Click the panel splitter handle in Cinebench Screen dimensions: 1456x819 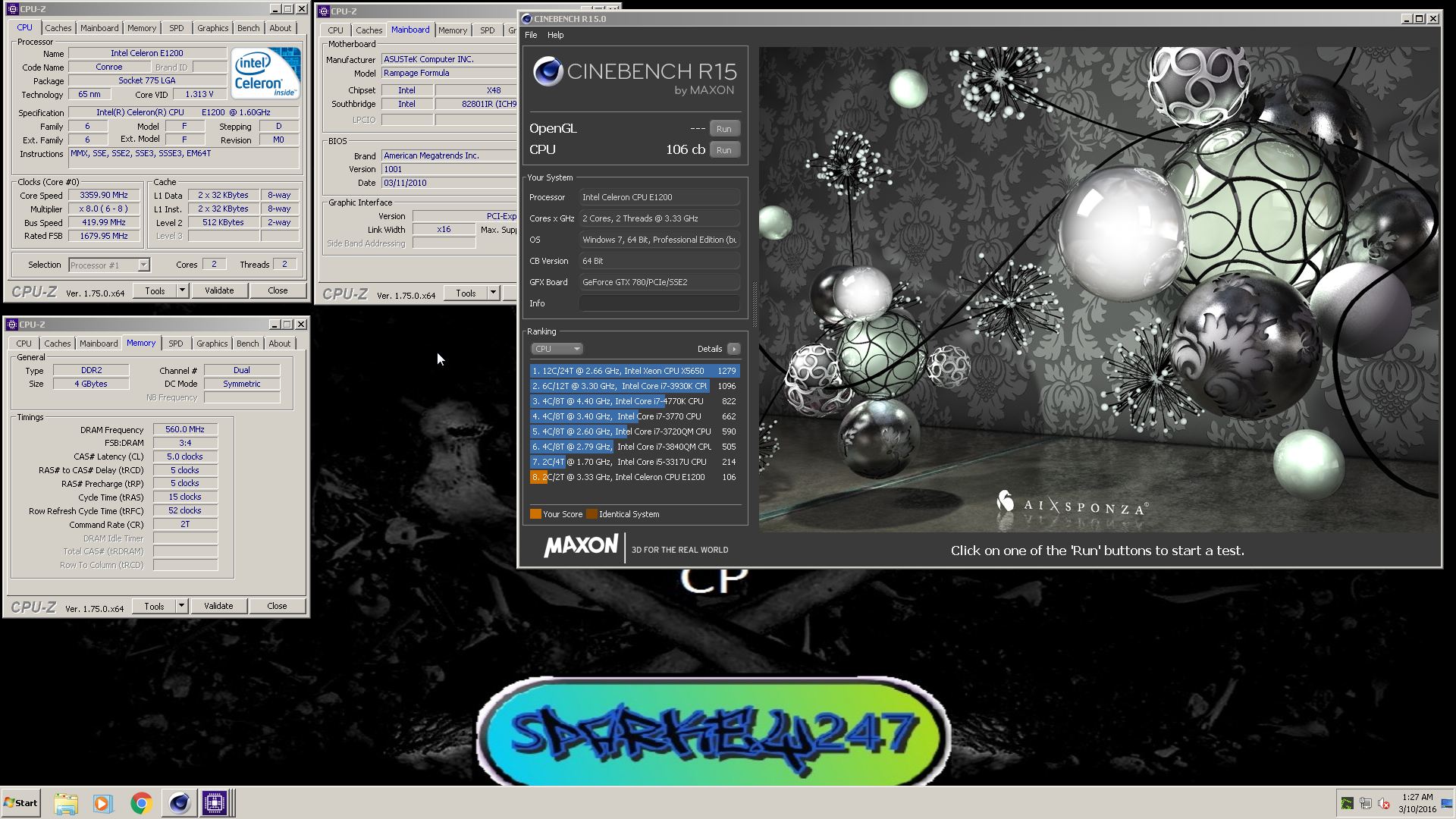(x=754, y=303)
